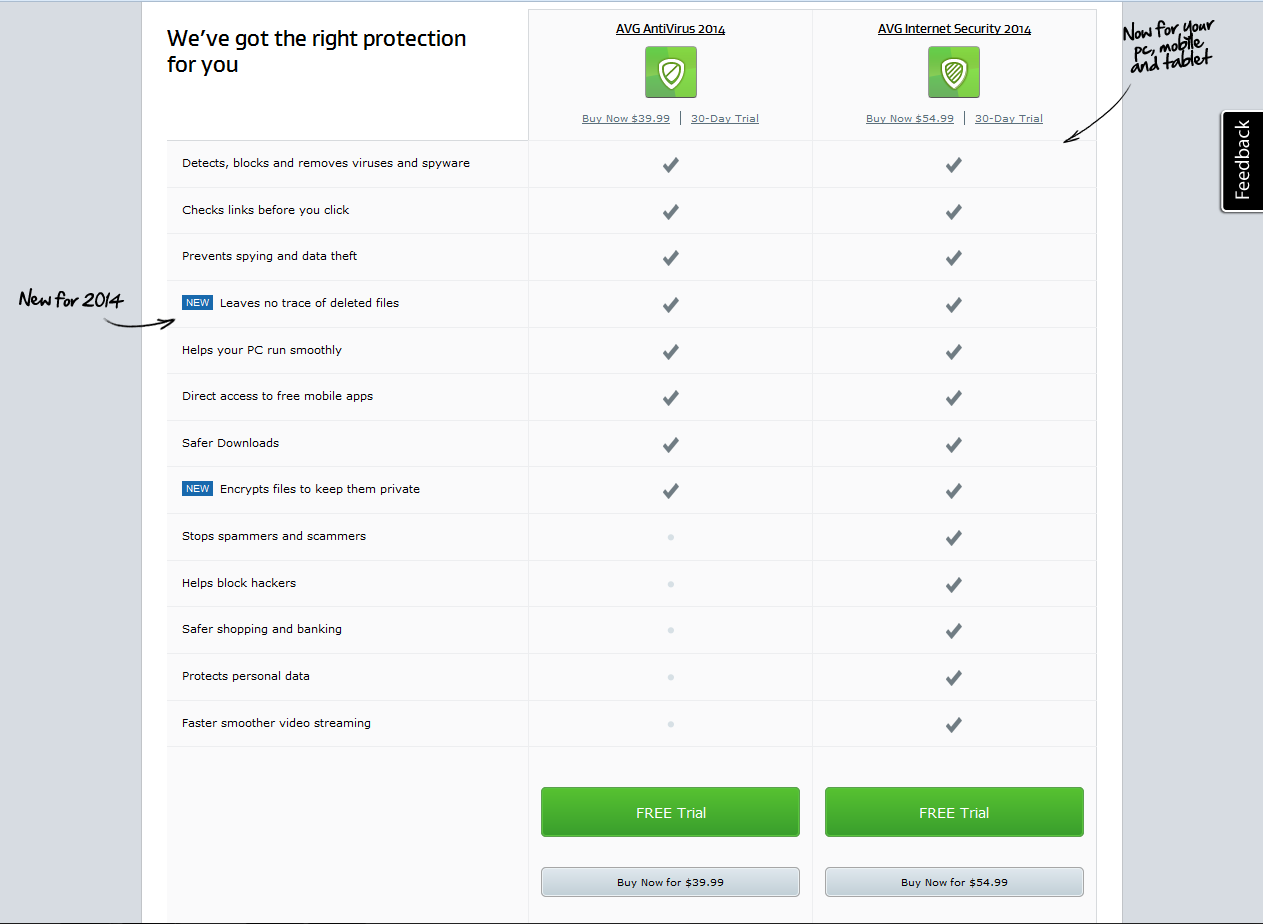Click the unavailable dot for Stops spammers row
The height and width of the screenshot is (924, 1263).
[x=670, y=537]
